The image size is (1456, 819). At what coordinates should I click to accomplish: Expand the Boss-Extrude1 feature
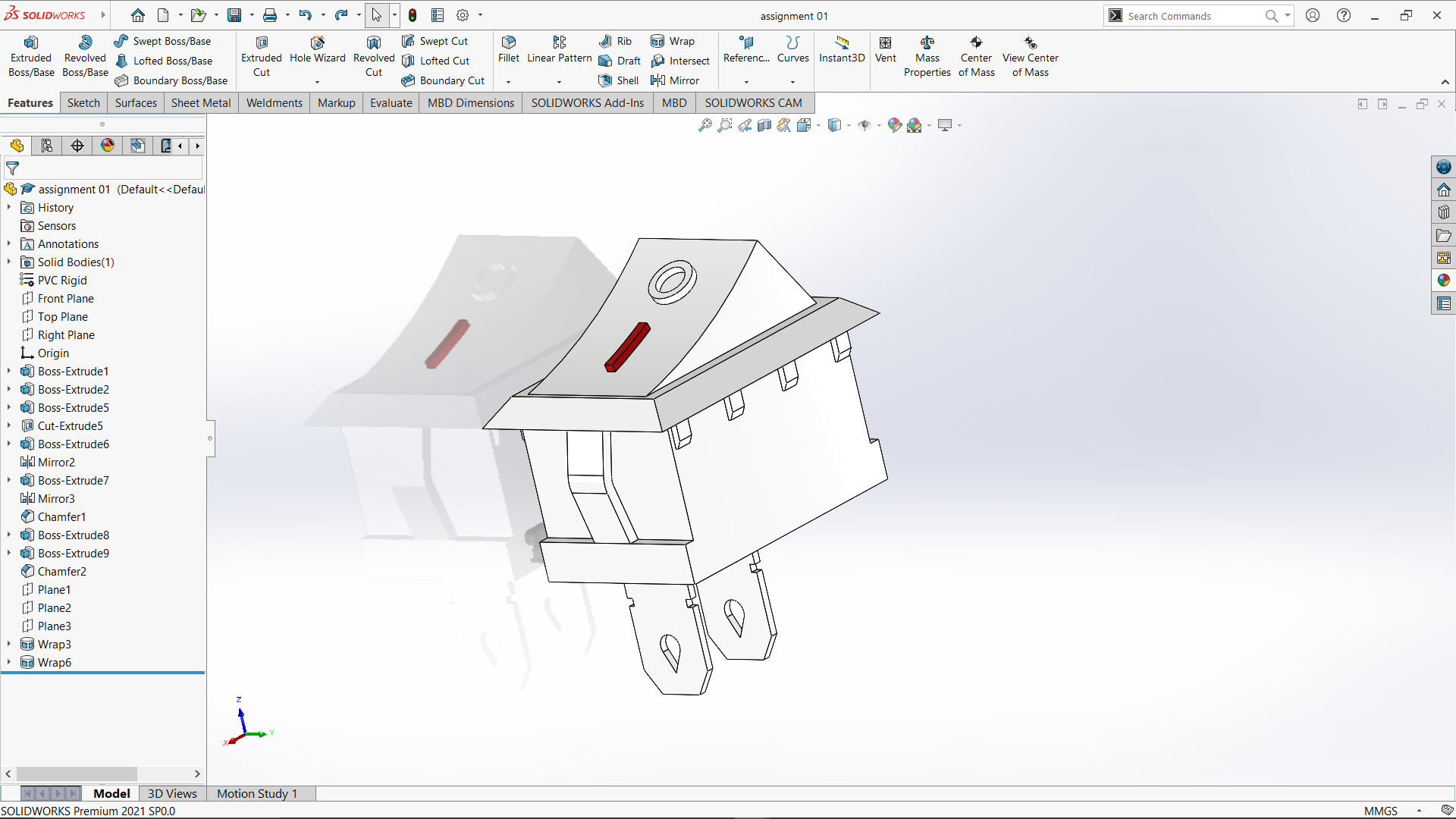pyautogui.click(x=9, y=371)
